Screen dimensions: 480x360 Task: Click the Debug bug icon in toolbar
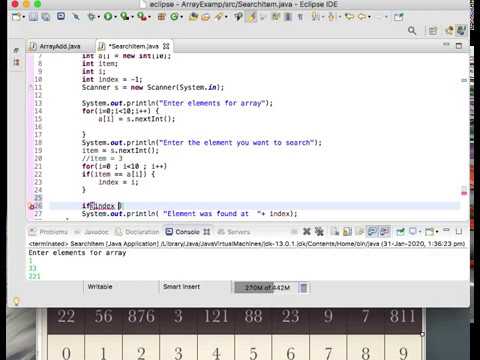click(91, 16)
